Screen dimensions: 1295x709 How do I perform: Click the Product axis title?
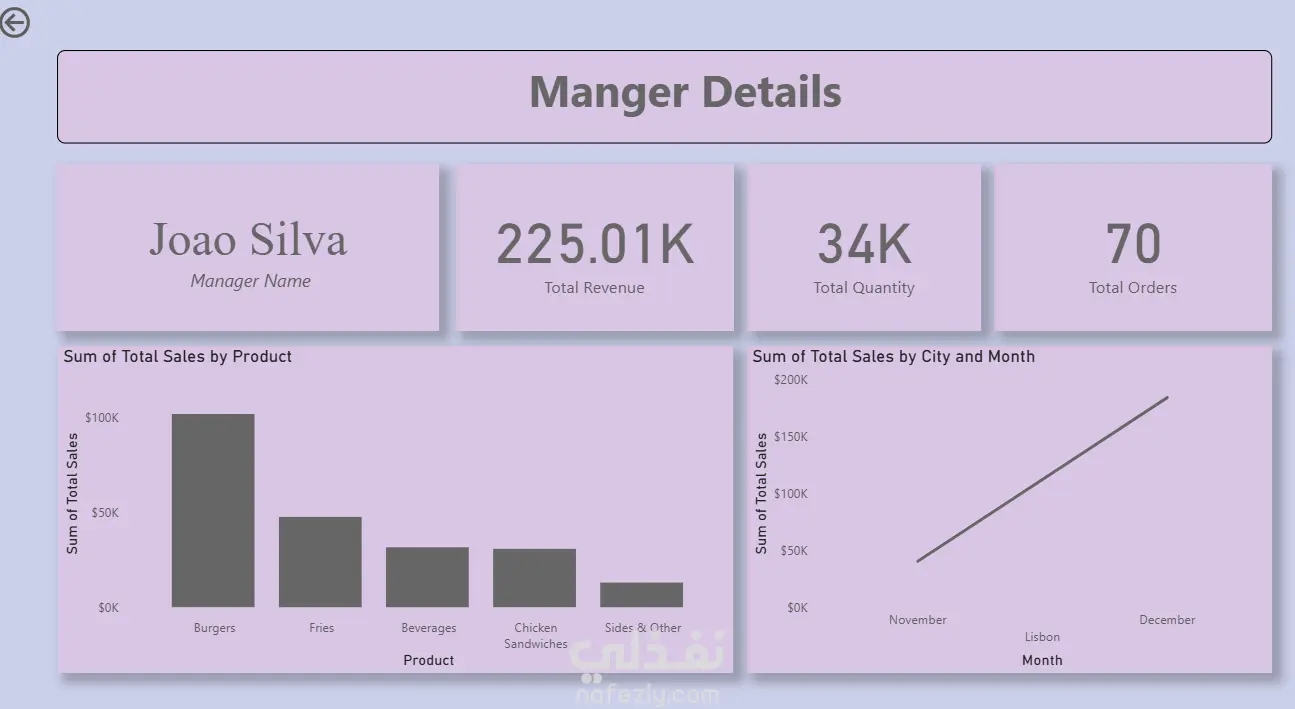(x=428, y=660)
